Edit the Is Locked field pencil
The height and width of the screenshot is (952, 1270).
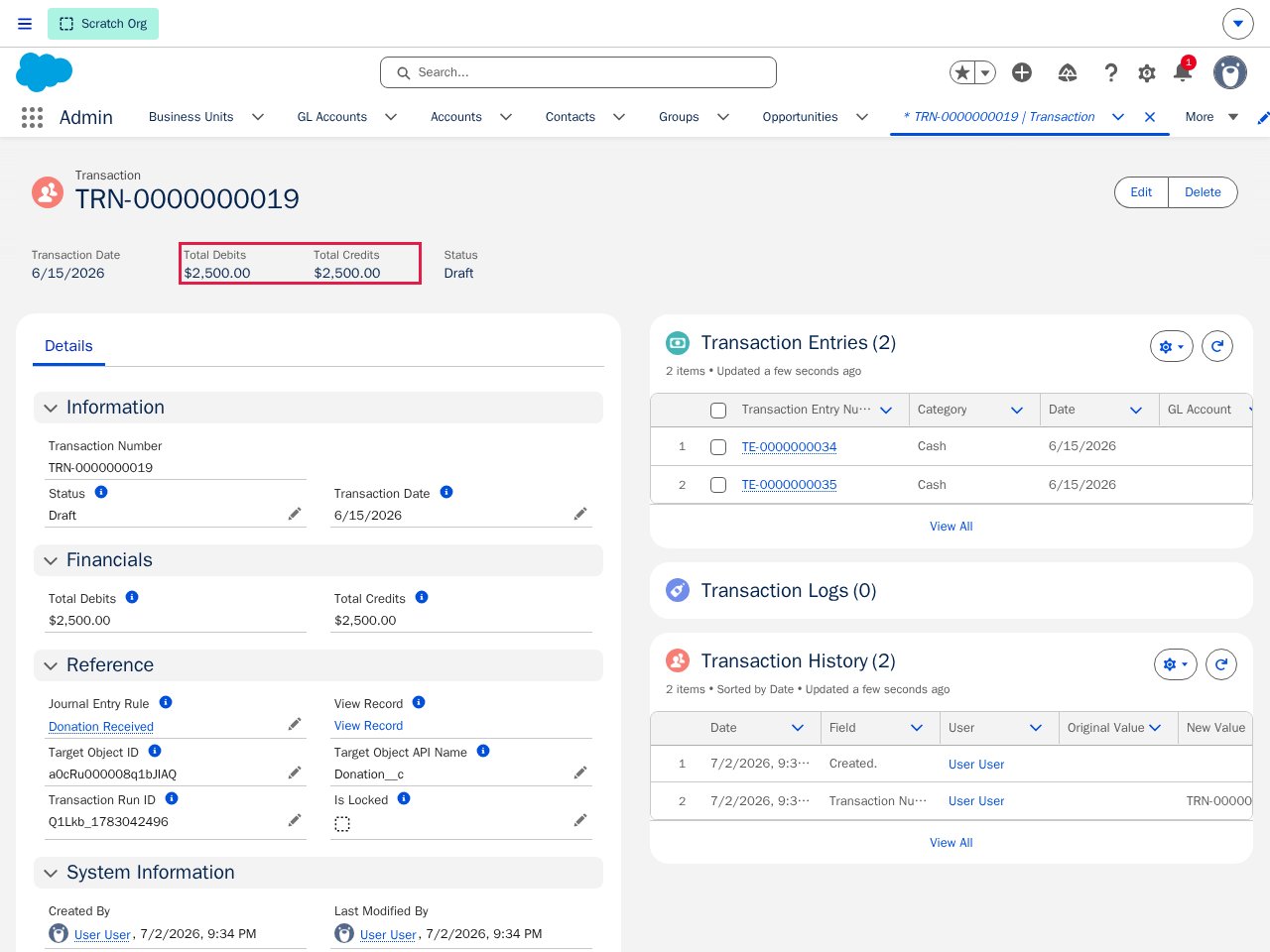580,820
